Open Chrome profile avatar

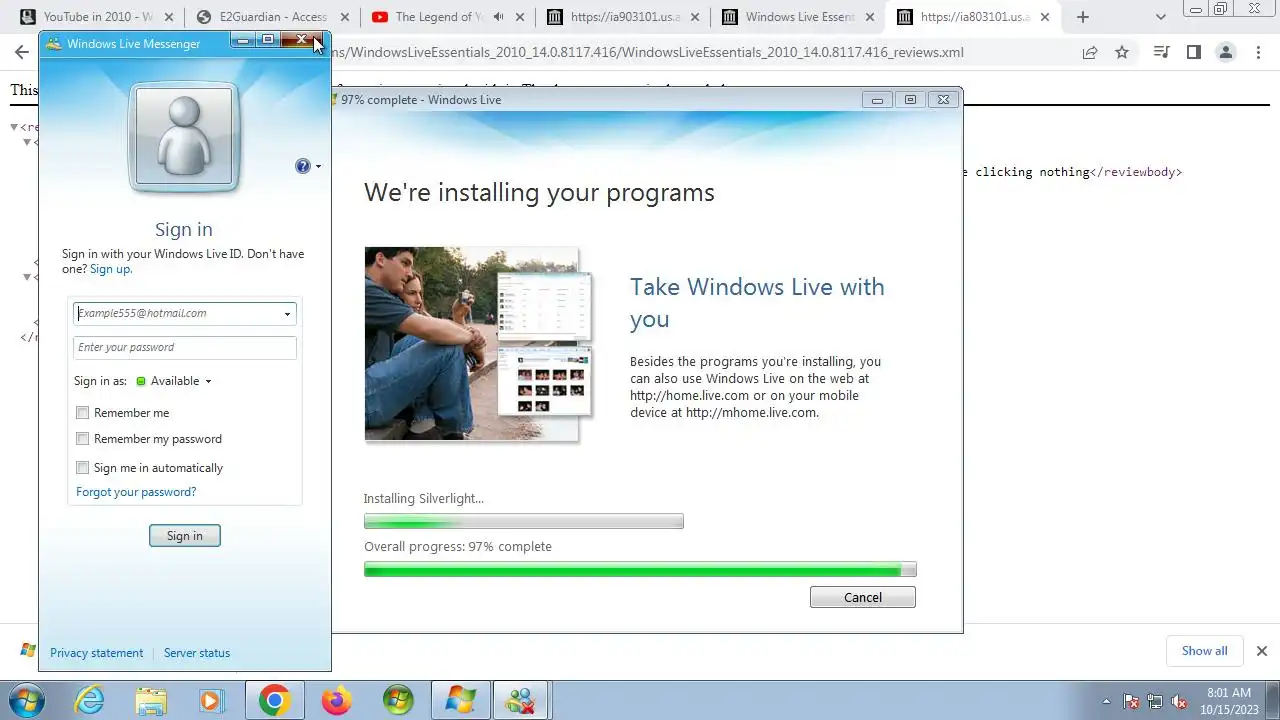tap(1225, 52)
